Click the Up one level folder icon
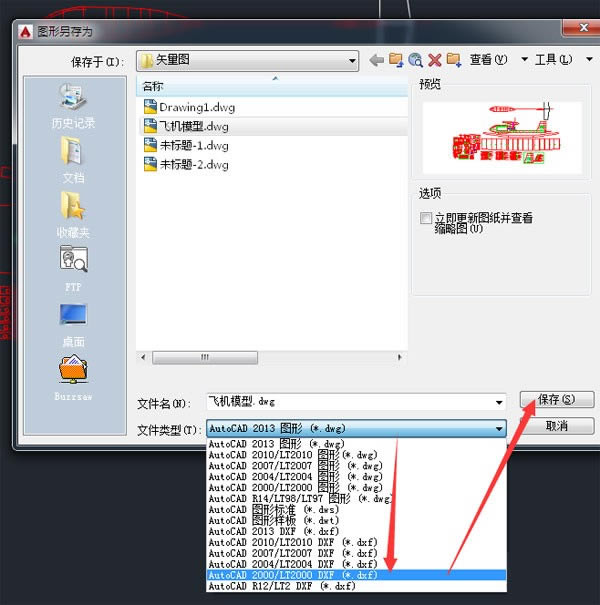600x605 pixels. [x=396, y=60]
